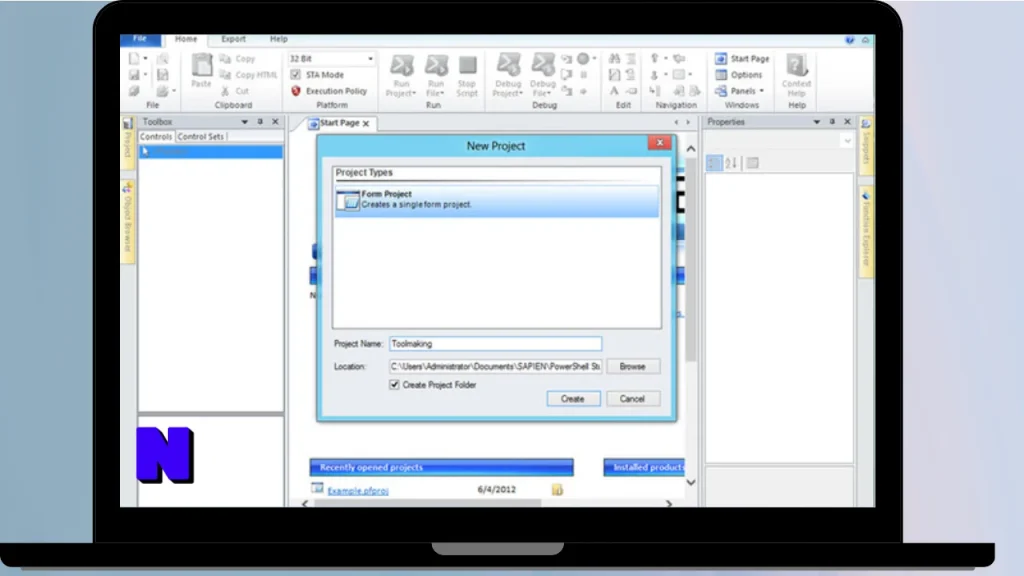Open the Project side tab on left edge
The height and width of the screenshot is (576, 1024).
[128, 145]
